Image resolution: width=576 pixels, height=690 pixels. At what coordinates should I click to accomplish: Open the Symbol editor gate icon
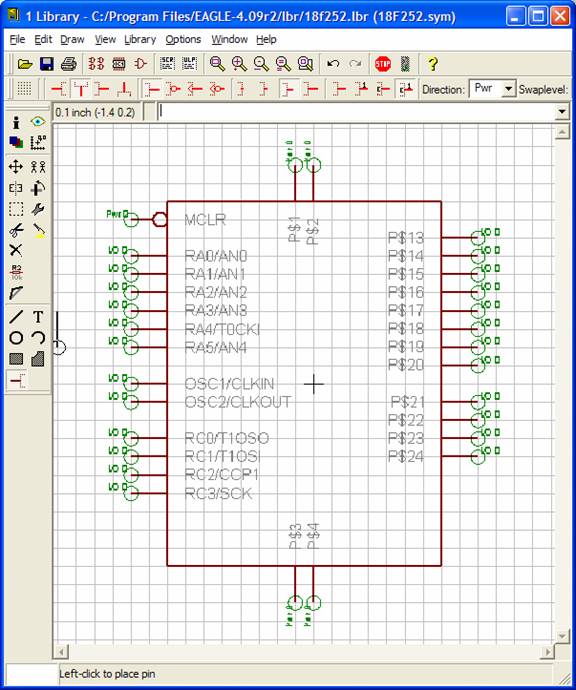click(141, 64)
